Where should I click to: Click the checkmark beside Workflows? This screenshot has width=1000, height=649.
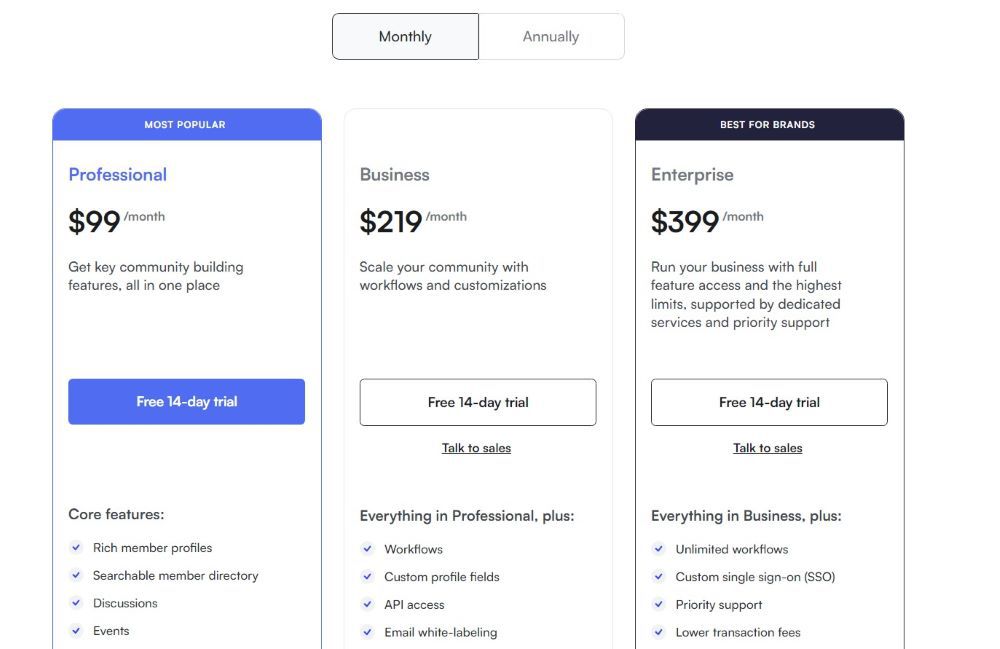tap(367, 548)
